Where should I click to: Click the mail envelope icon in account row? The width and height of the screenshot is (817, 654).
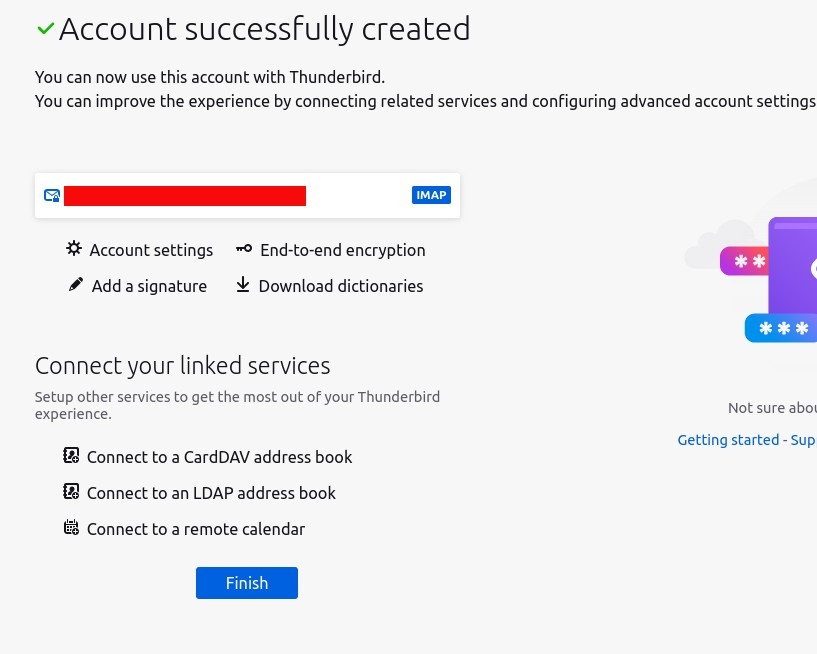(x=52, y=195)
